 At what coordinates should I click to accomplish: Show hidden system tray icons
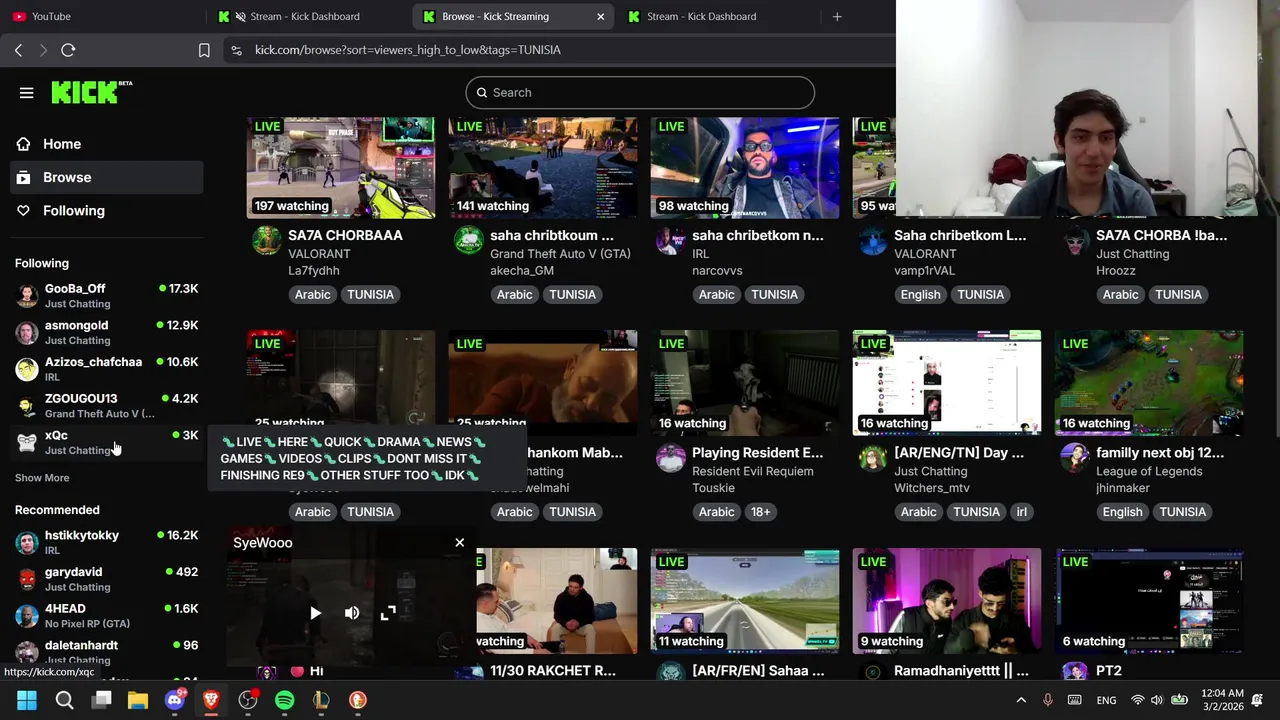pos(1021,700)
